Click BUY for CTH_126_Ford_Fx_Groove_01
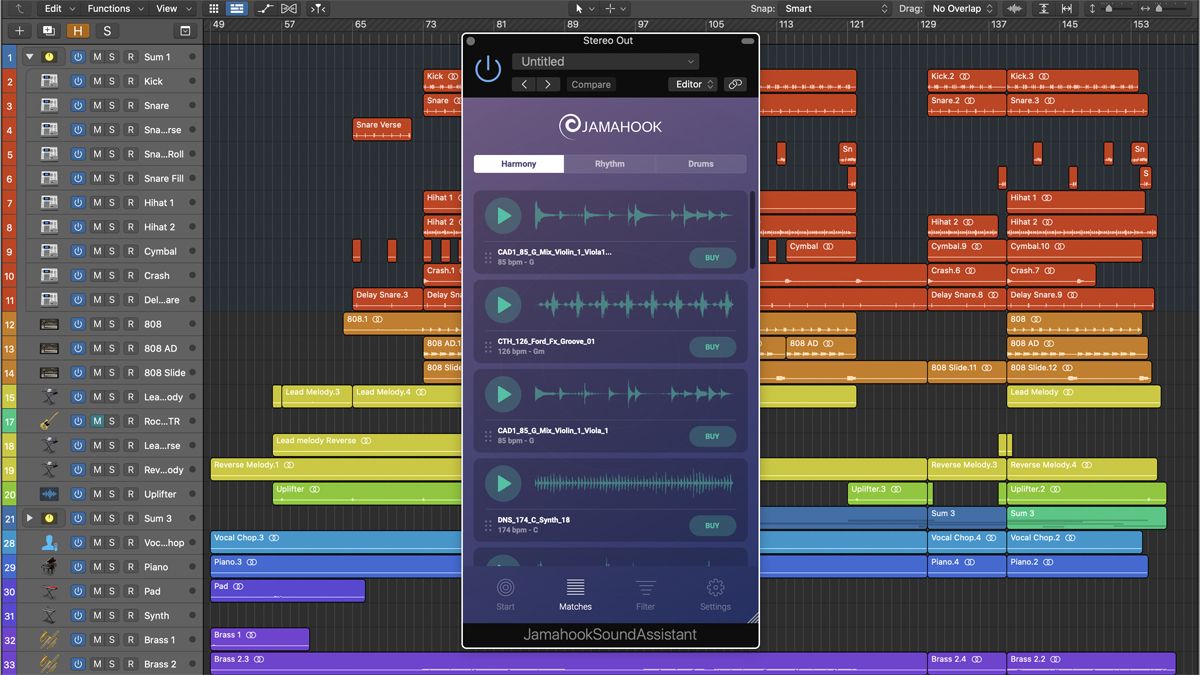The image size is (1200, 675). pos(712,347)
